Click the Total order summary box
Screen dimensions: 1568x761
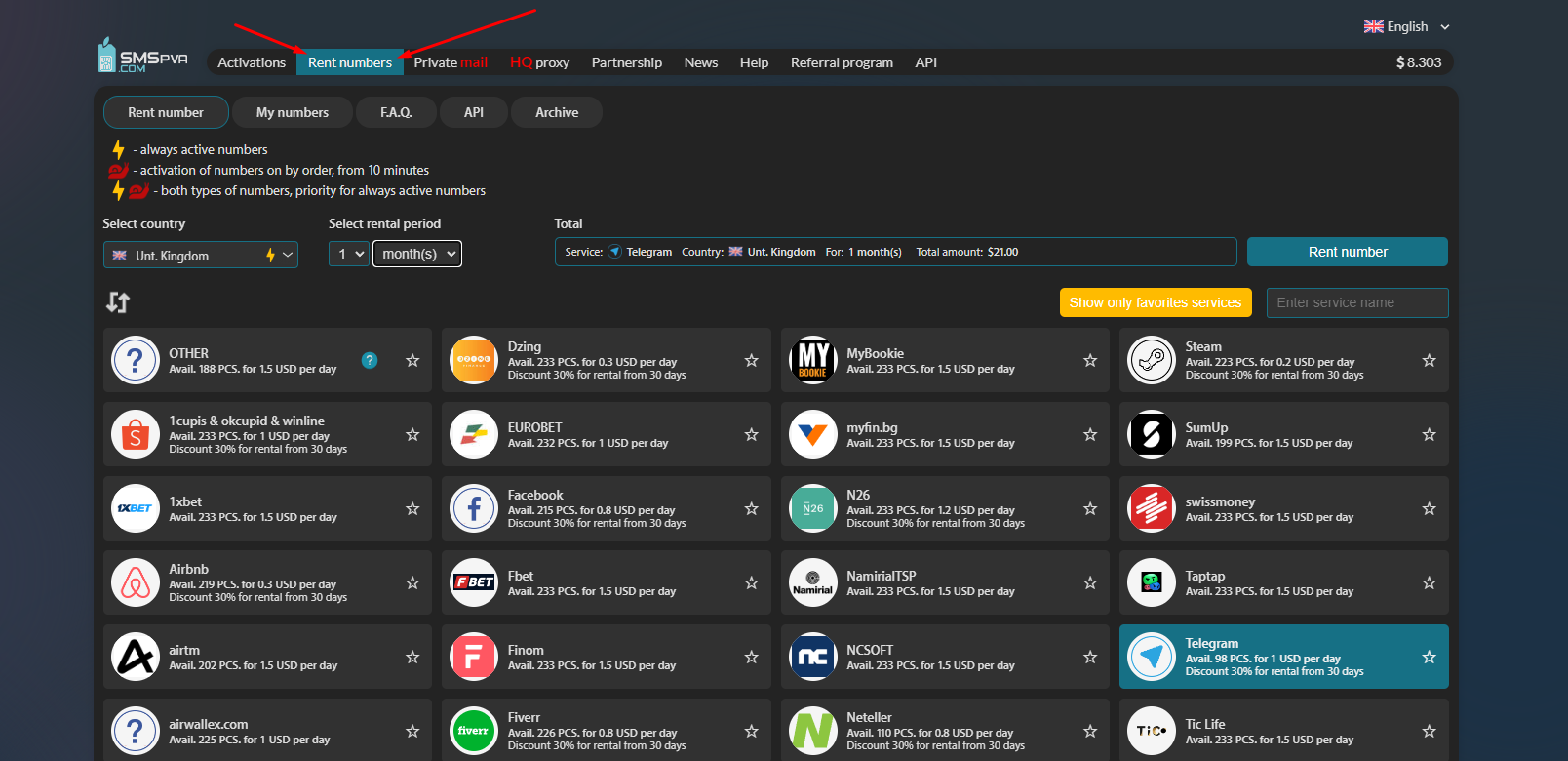point(896,252)
